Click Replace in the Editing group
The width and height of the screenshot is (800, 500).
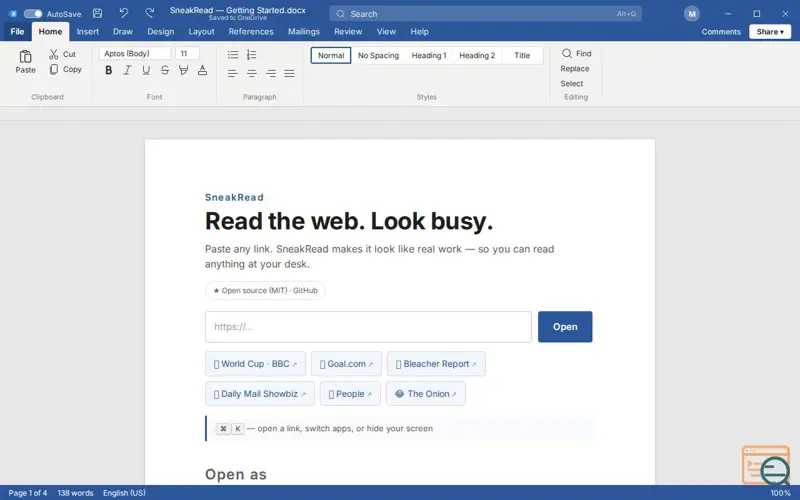[x=575, y=68]
